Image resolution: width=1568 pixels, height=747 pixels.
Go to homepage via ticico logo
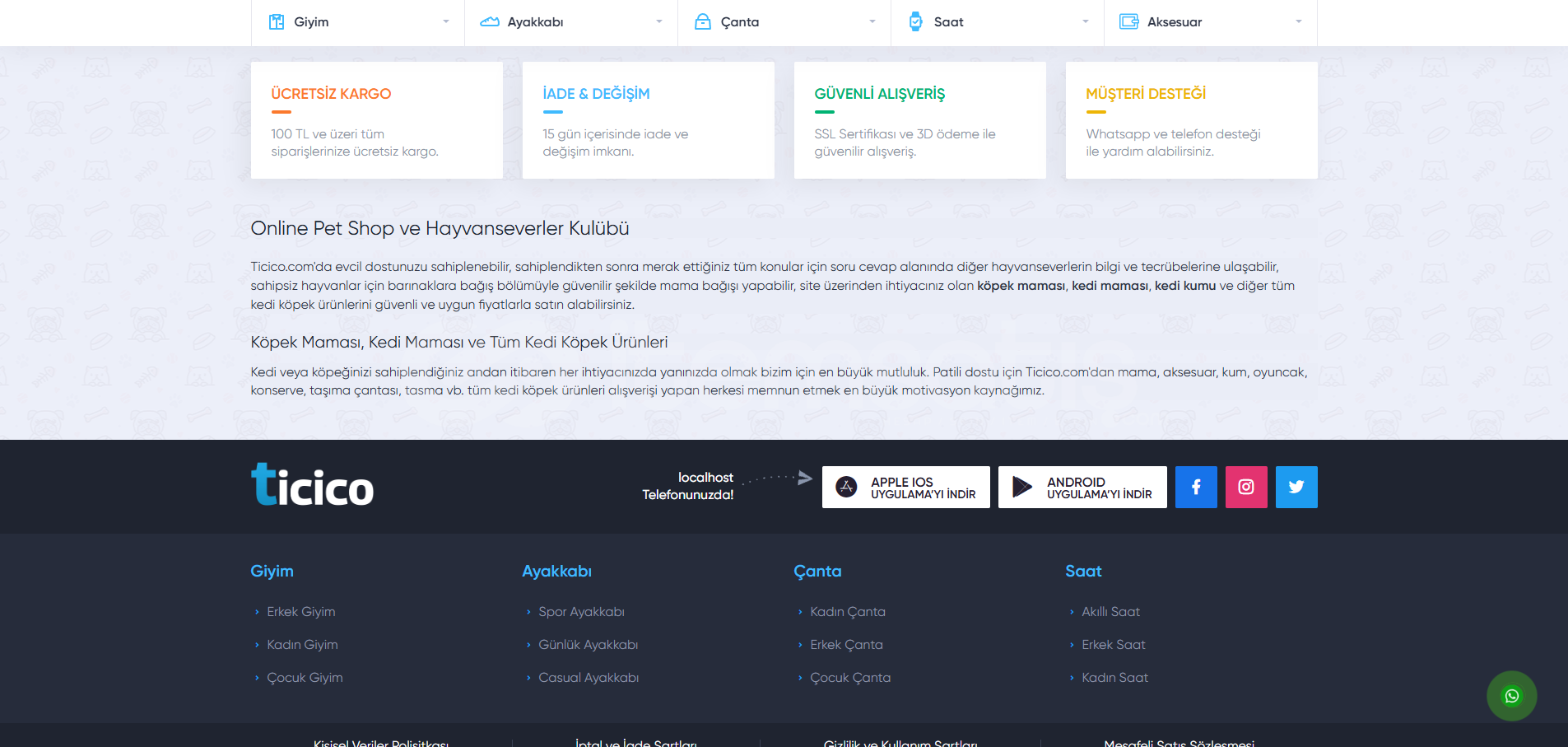pyautogui.click(x=312, y=484)
